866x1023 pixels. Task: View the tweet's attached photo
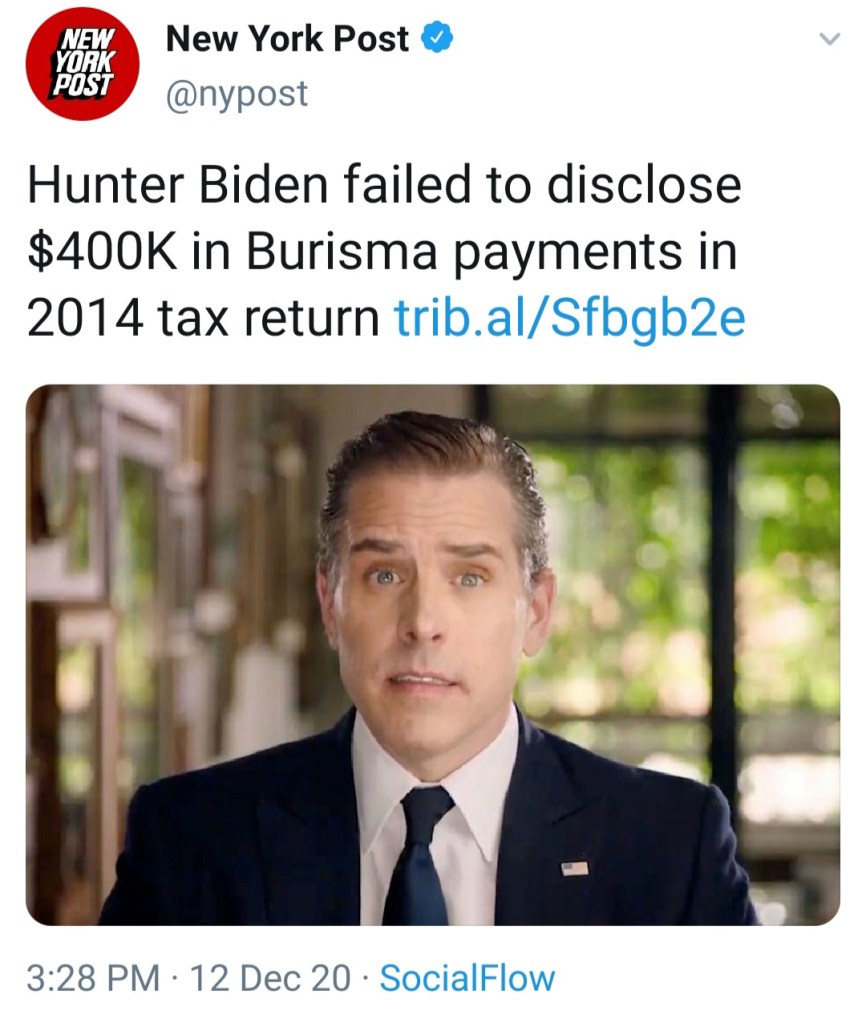(x=432, y=654)
